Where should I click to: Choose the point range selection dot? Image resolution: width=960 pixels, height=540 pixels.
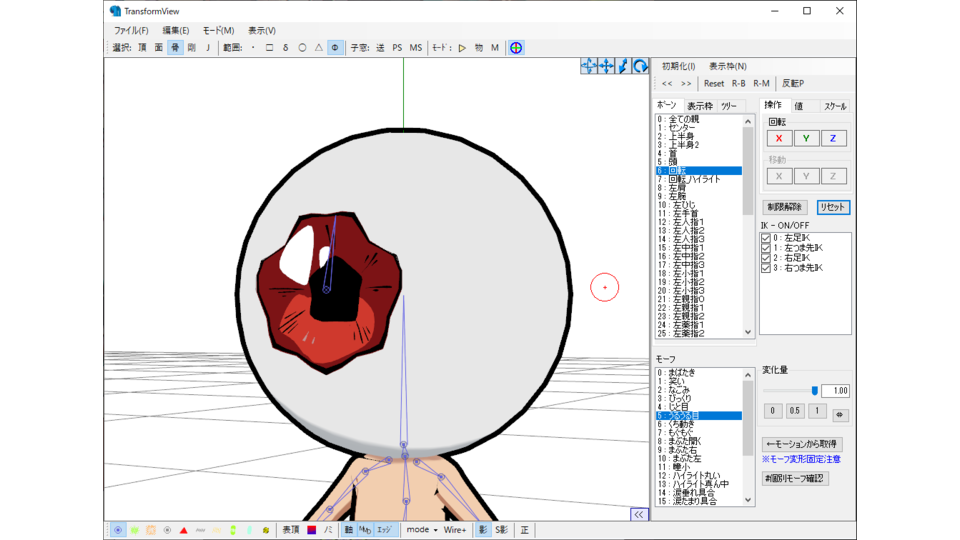pos(253,48)
